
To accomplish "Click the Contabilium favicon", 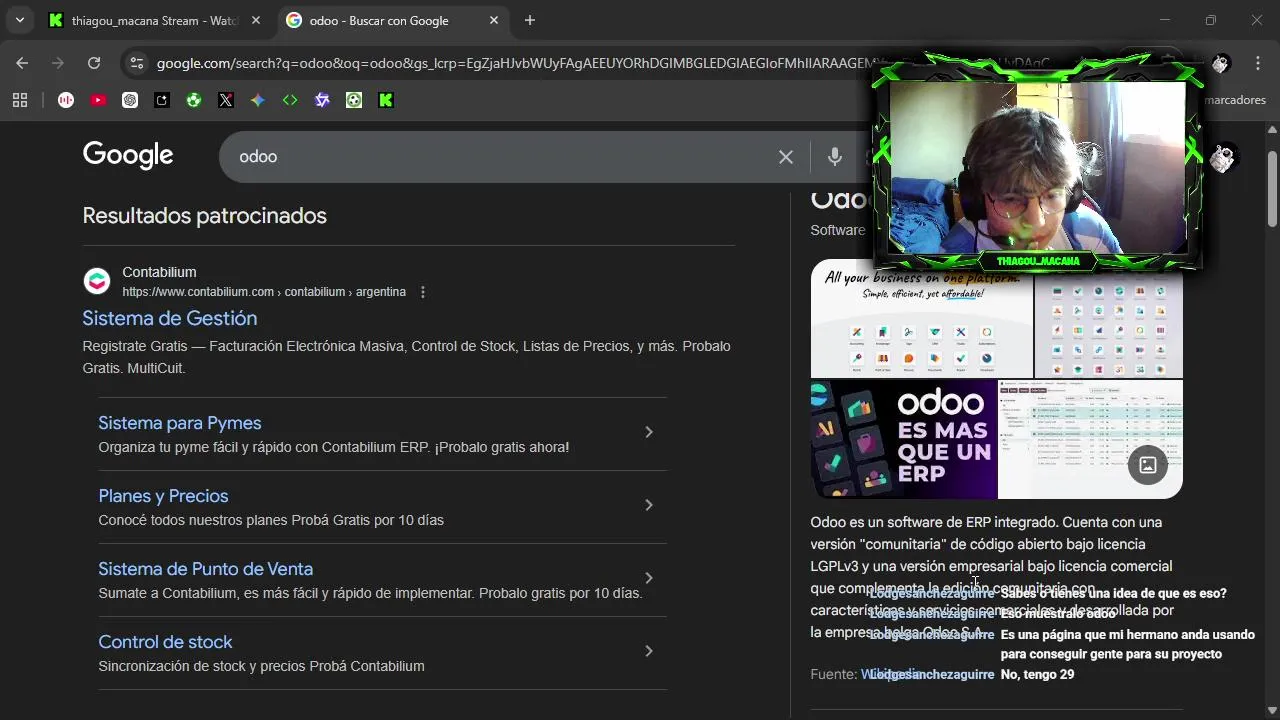I will [96, 282].
